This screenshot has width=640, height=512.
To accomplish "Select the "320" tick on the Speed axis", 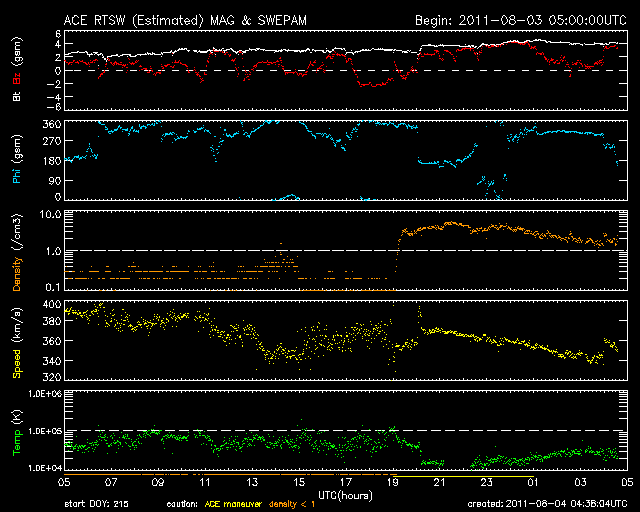I will (x=52, y=377).
